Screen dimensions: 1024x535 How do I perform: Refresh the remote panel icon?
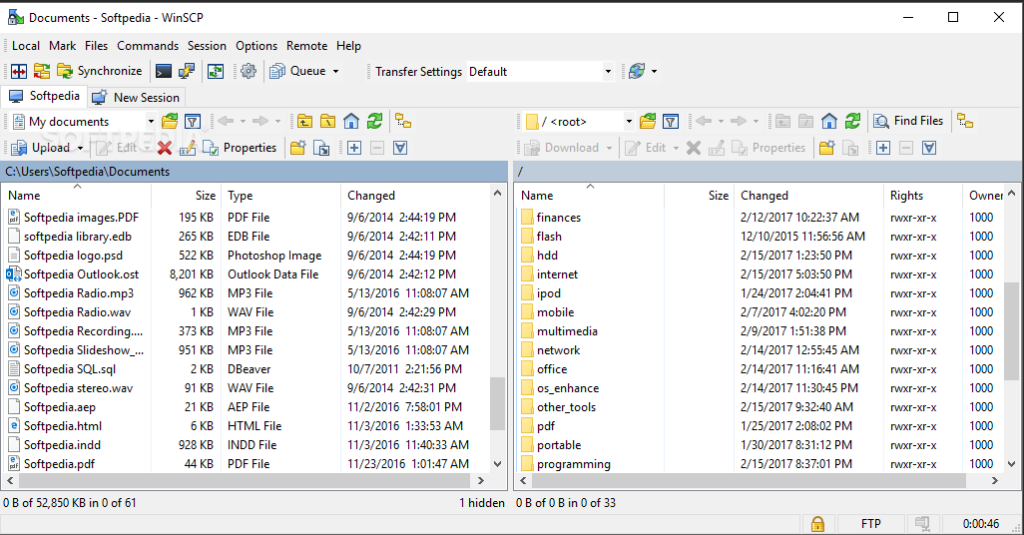[x=852, y=122]
